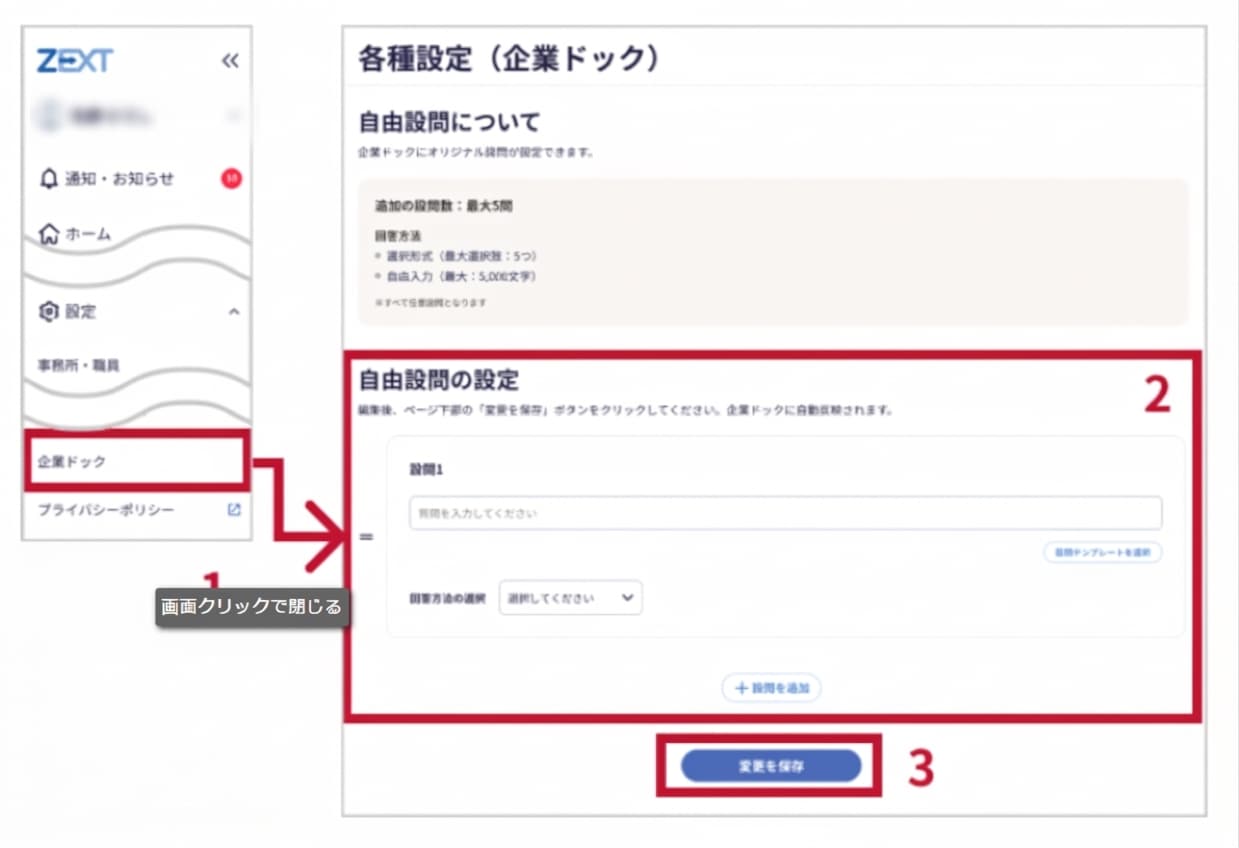This screenshot has width=1239, height=848.
Task: Collapse the 設定 section chevron
Action: tap(234, 312)
